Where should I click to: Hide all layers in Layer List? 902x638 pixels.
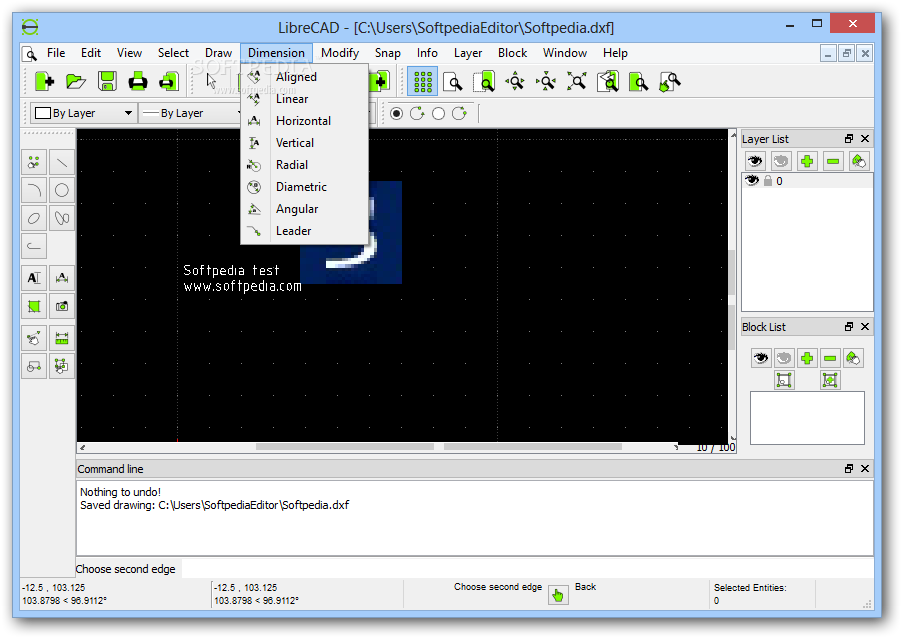(x=781, y=161)
